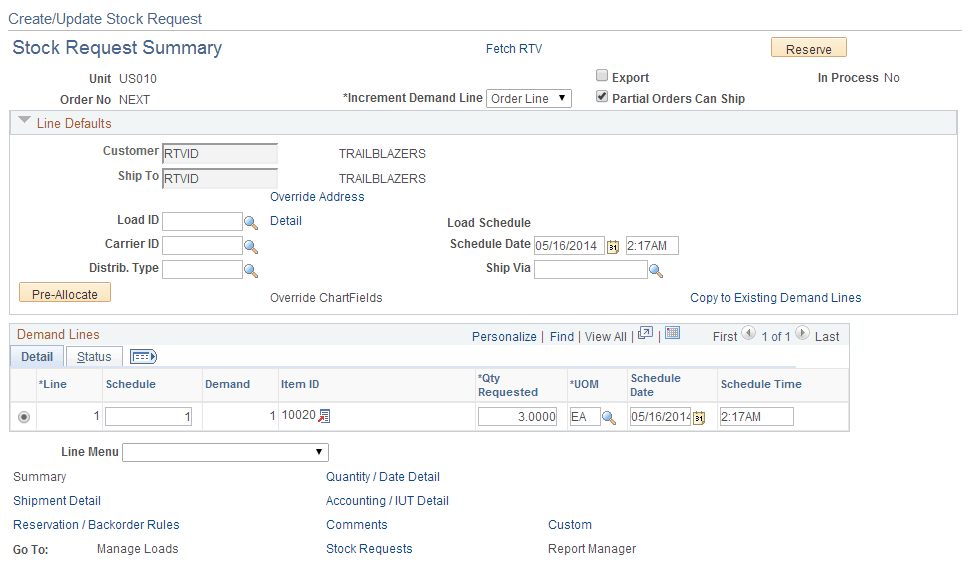Click the Item ID column header
977x568 pixels.
300,384
